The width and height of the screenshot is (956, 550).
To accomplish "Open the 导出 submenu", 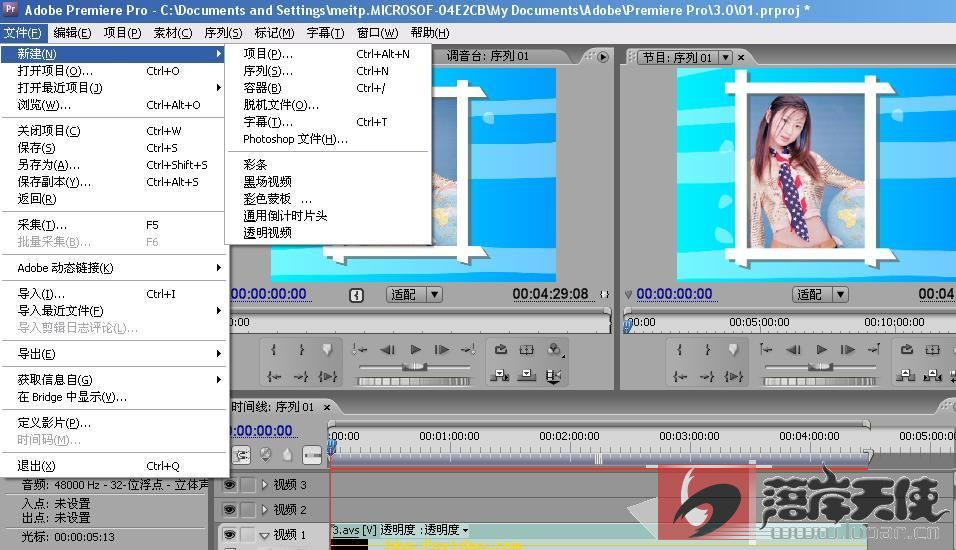I will pyautogui.click(x=113, y=354).
